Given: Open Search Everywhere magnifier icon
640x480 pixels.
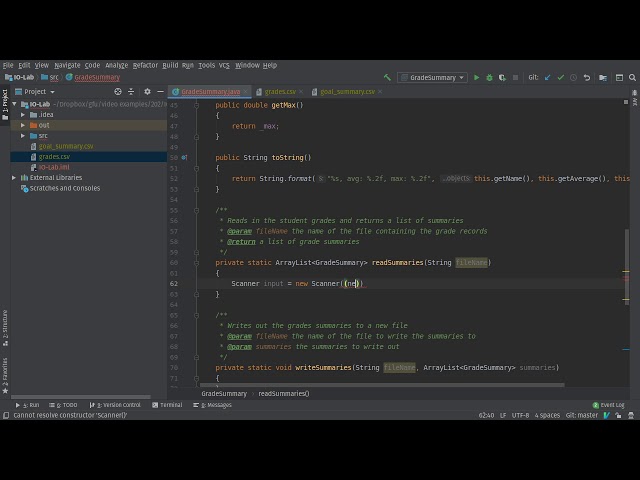Looking at the screenshot, I should (x=632, y=77).
